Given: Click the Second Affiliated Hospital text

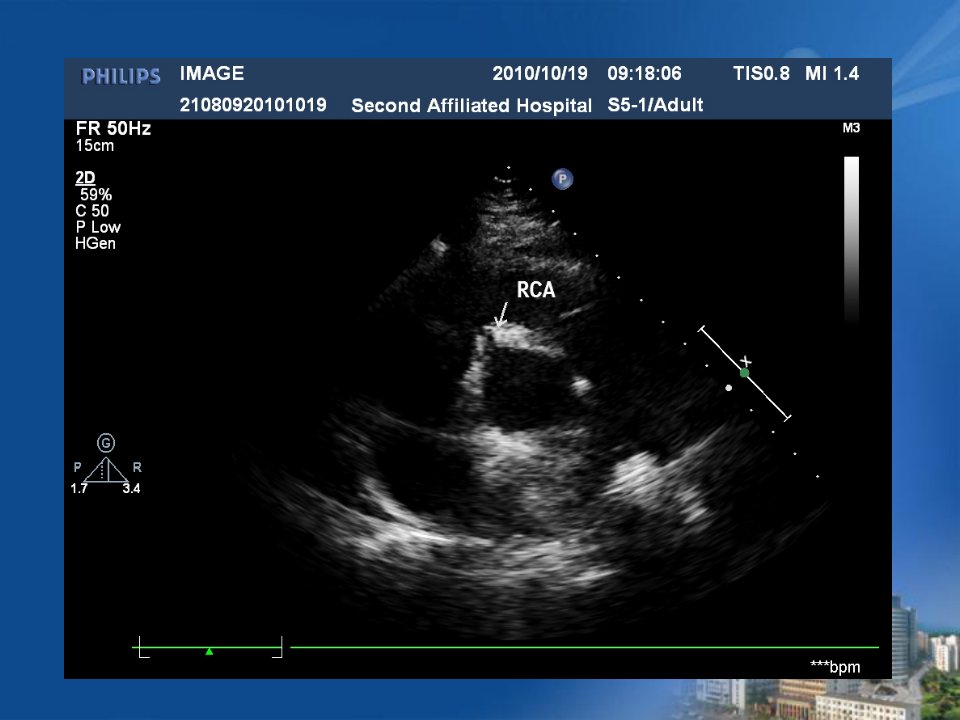Looking at the screenshot, I should [x=471, y=105].
